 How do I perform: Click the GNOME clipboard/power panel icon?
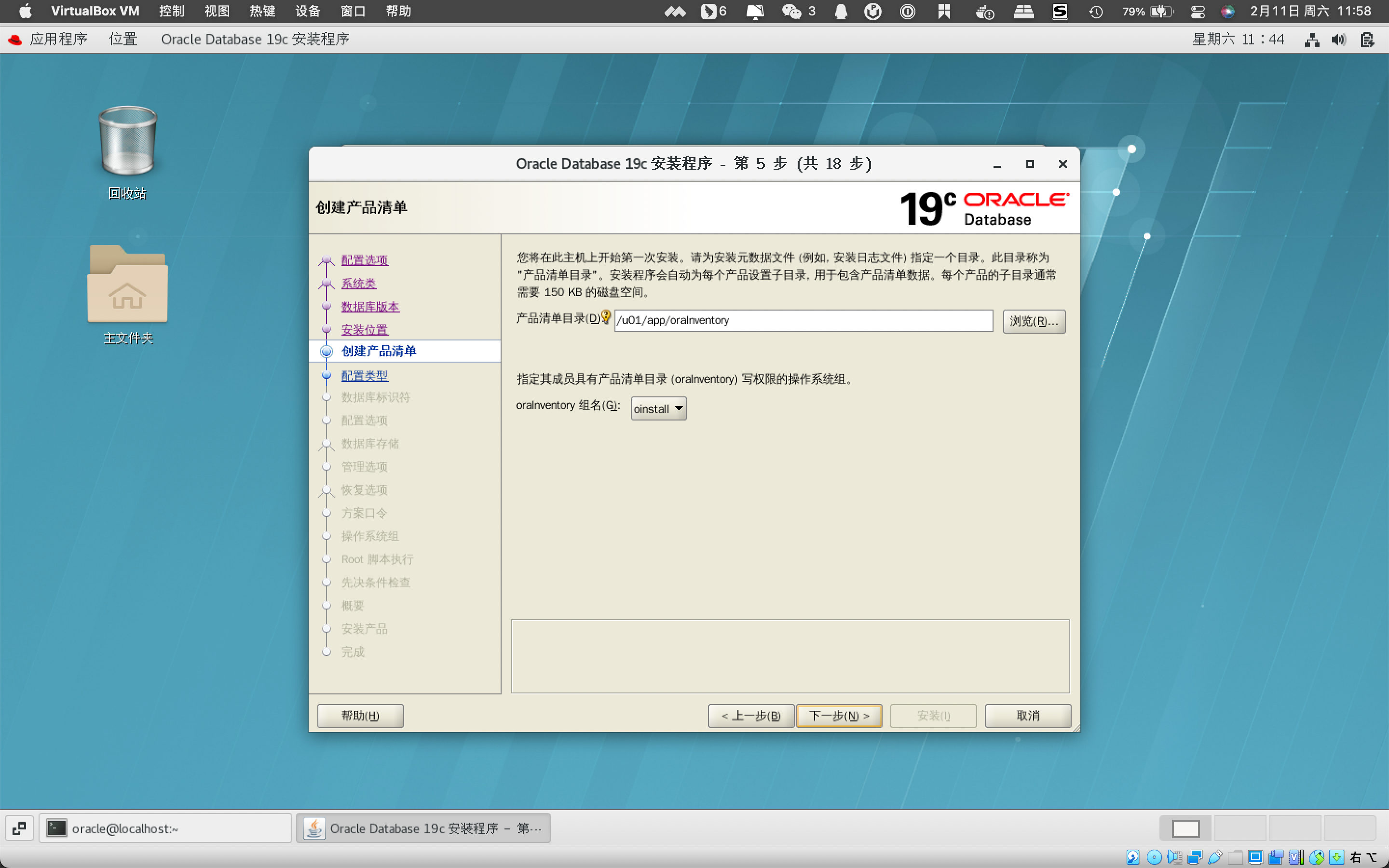[1367, 40]
